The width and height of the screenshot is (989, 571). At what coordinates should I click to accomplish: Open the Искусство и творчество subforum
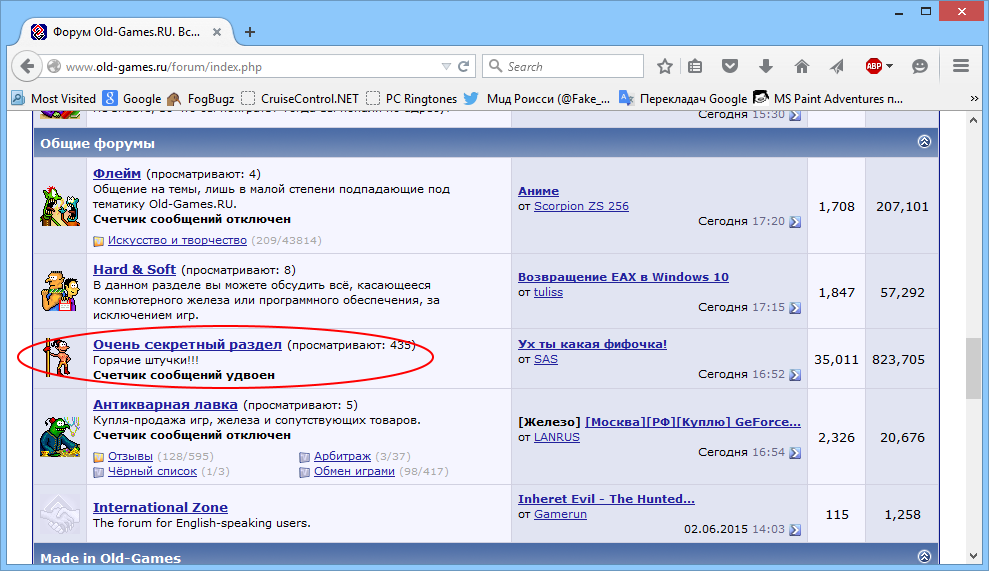tap(177, 240)
